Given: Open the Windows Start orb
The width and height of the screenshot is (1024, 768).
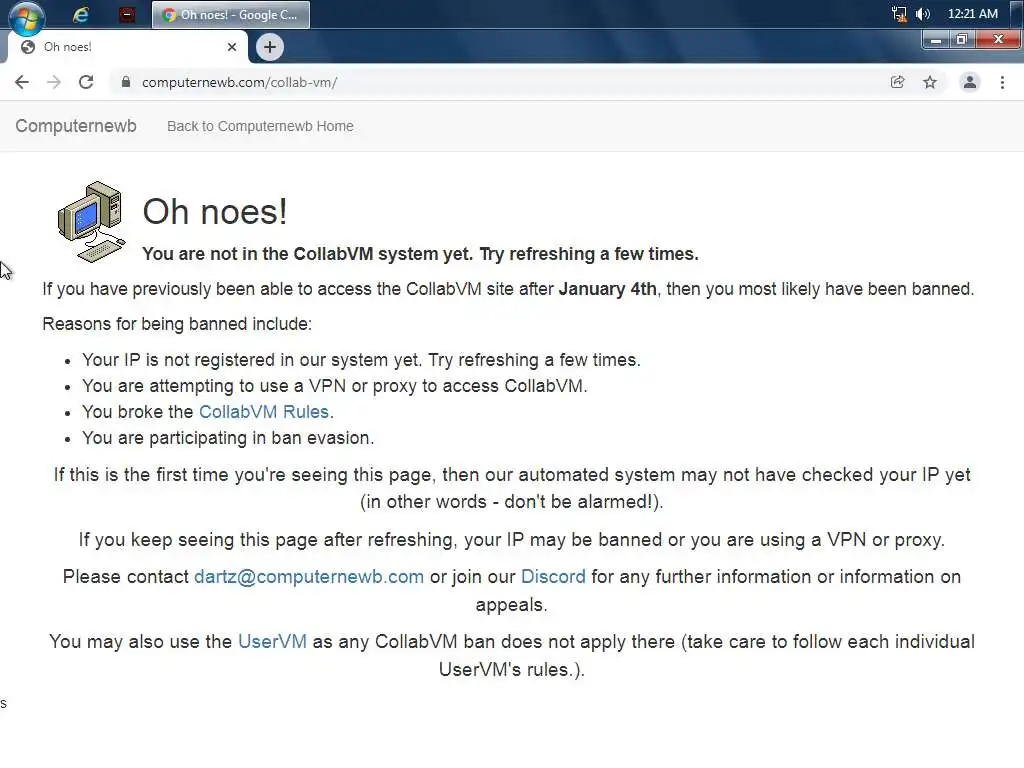Looking at the screenshot, I should (x=26, y=16).
